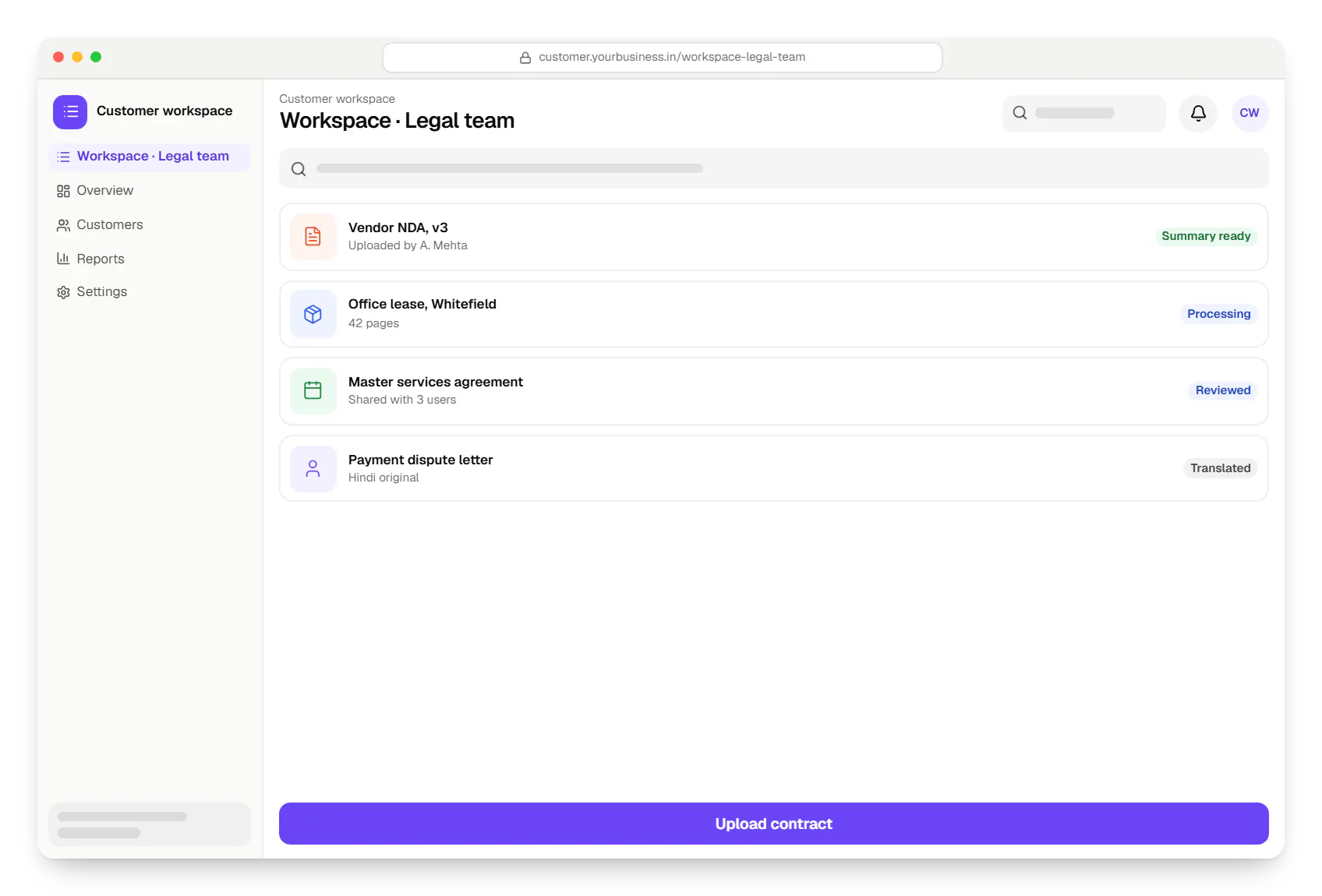Click the magnifier icon in header search
Screen dimensions: 1322x896
coord(1020,113)
